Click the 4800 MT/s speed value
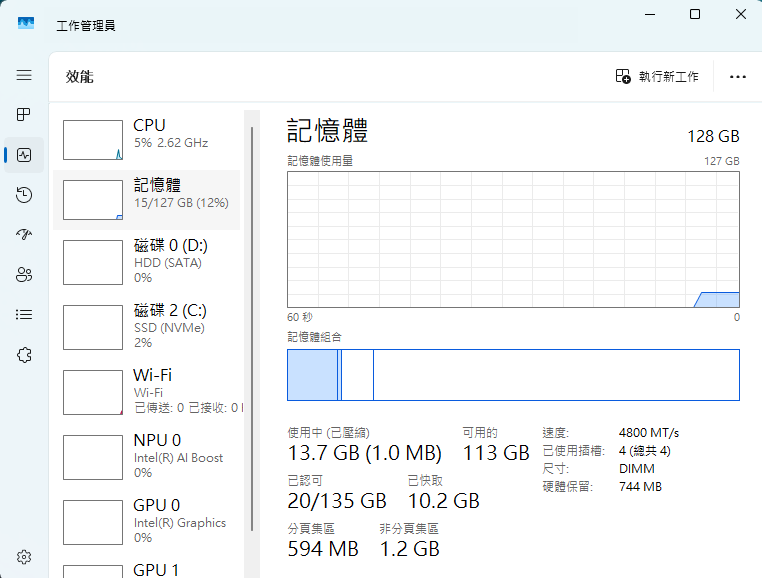The image size is (762, 578). (649, 433)
